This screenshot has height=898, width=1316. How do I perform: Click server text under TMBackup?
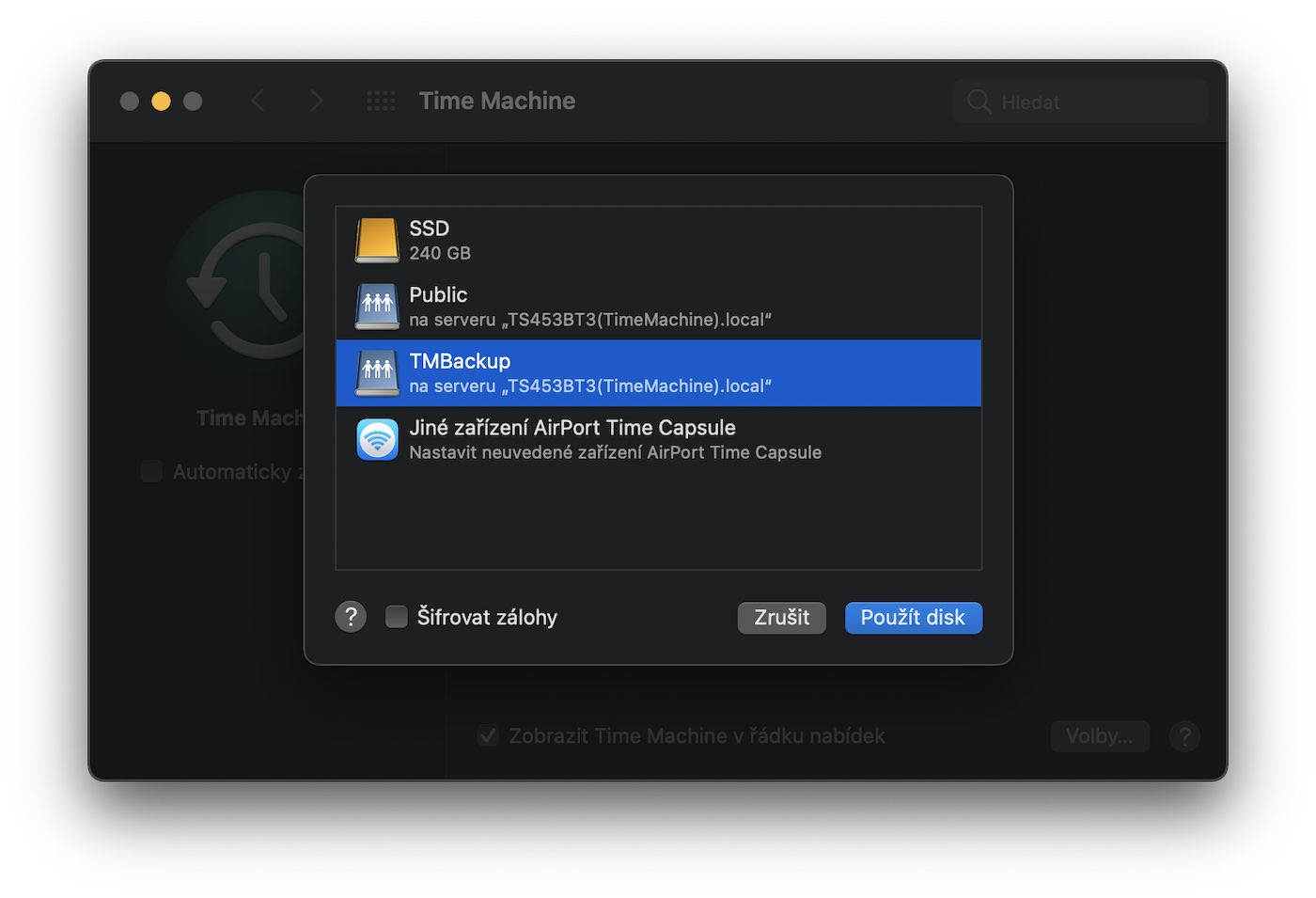click(x=590, y=386)
